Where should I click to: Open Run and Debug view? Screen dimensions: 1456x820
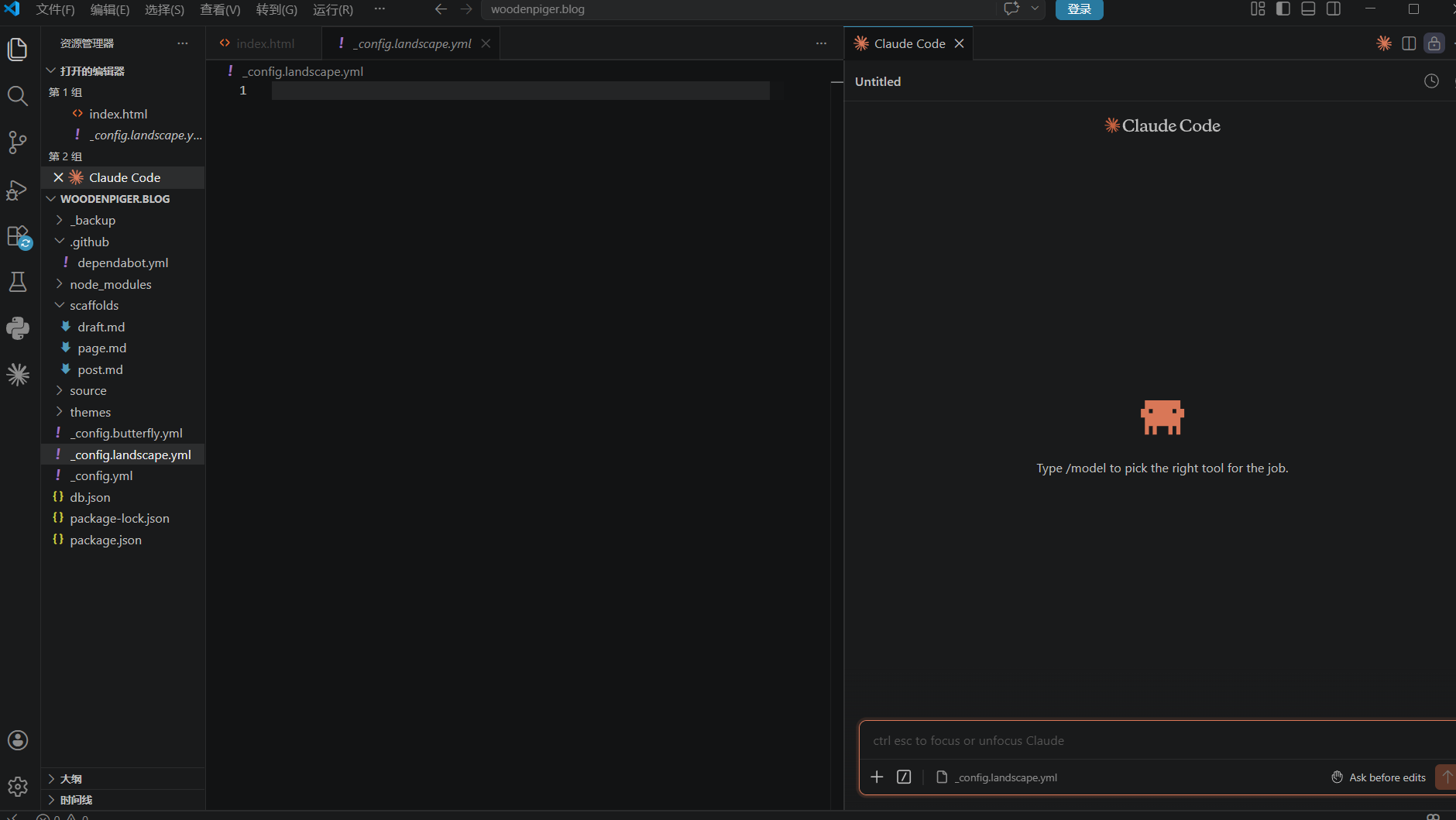tap(17, 190)
